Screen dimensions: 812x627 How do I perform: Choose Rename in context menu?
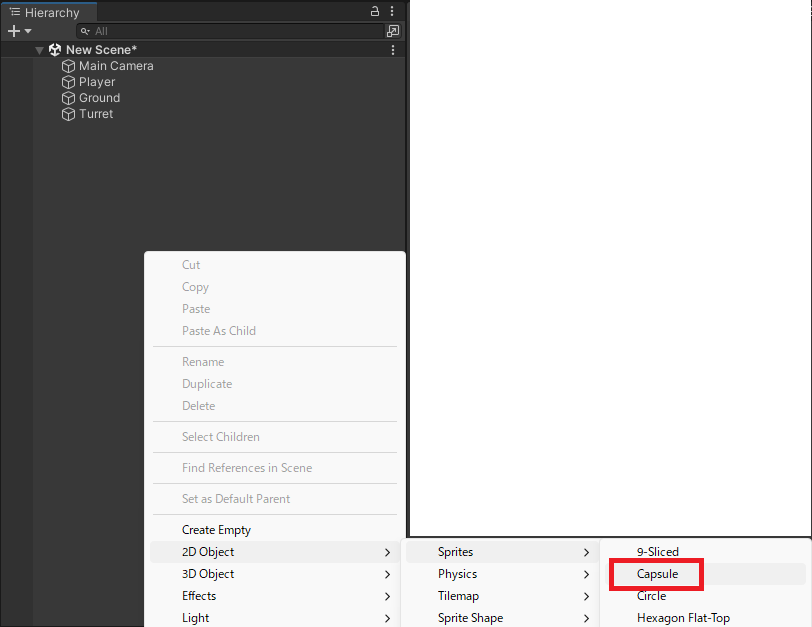pyautogui.click(x=203, y=361)
